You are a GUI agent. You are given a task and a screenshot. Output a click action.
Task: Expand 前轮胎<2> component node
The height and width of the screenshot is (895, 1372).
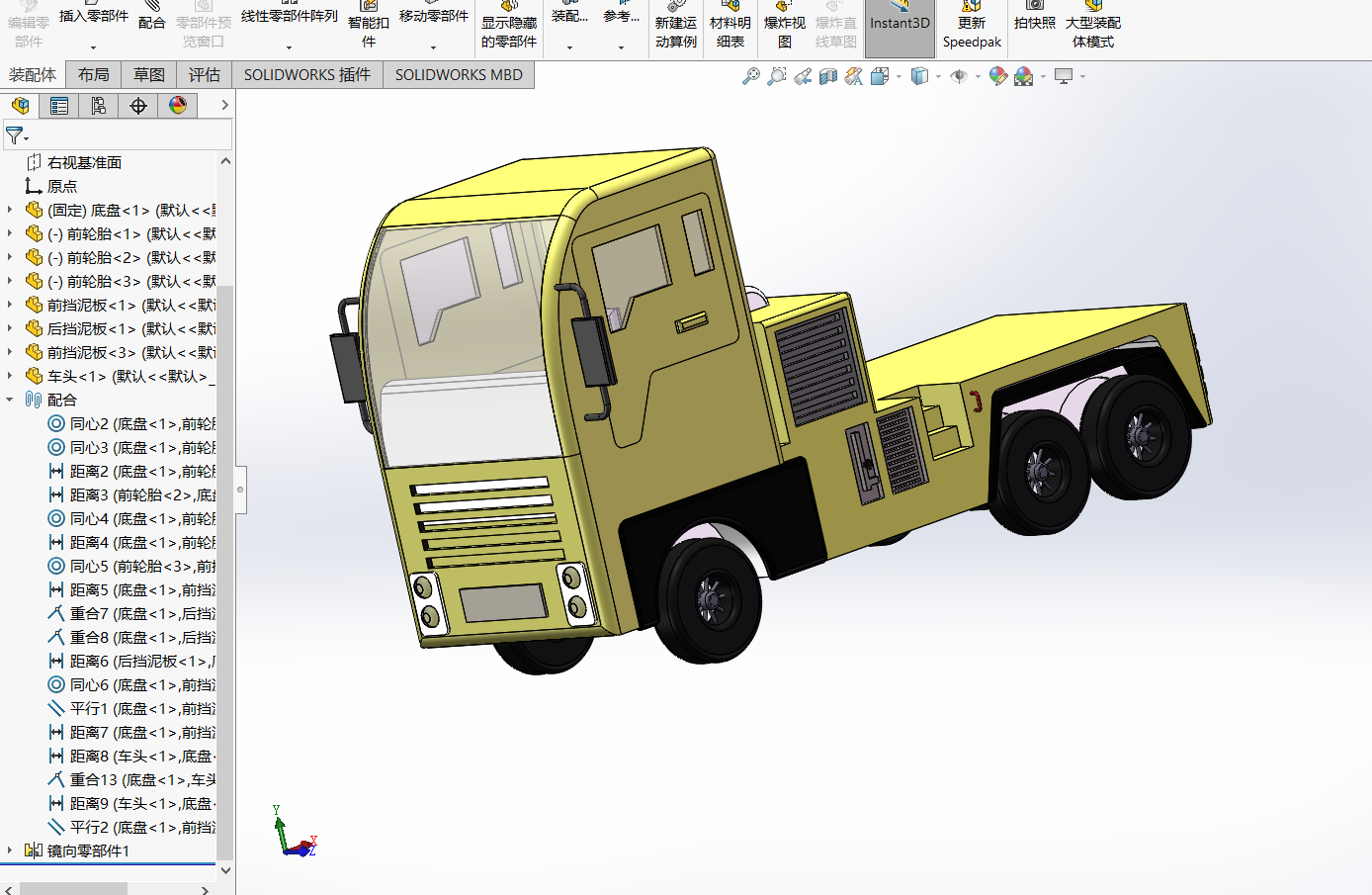(x=10, y=257)
